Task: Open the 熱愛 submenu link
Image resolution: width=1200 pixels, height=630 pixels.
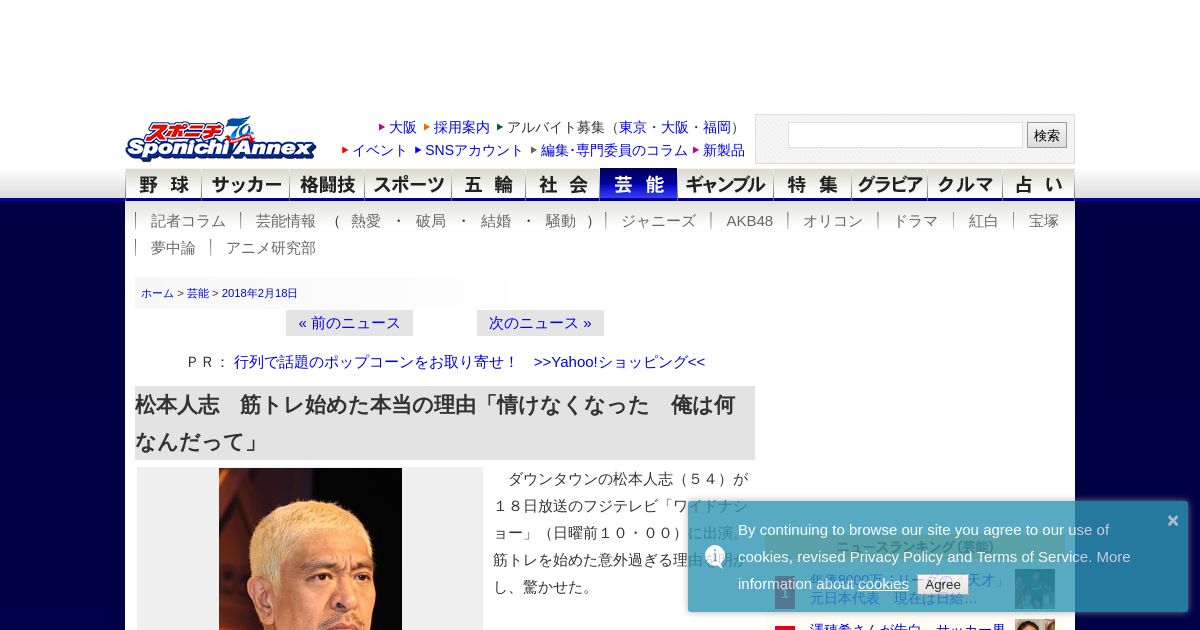Action: tap(366, 221)
